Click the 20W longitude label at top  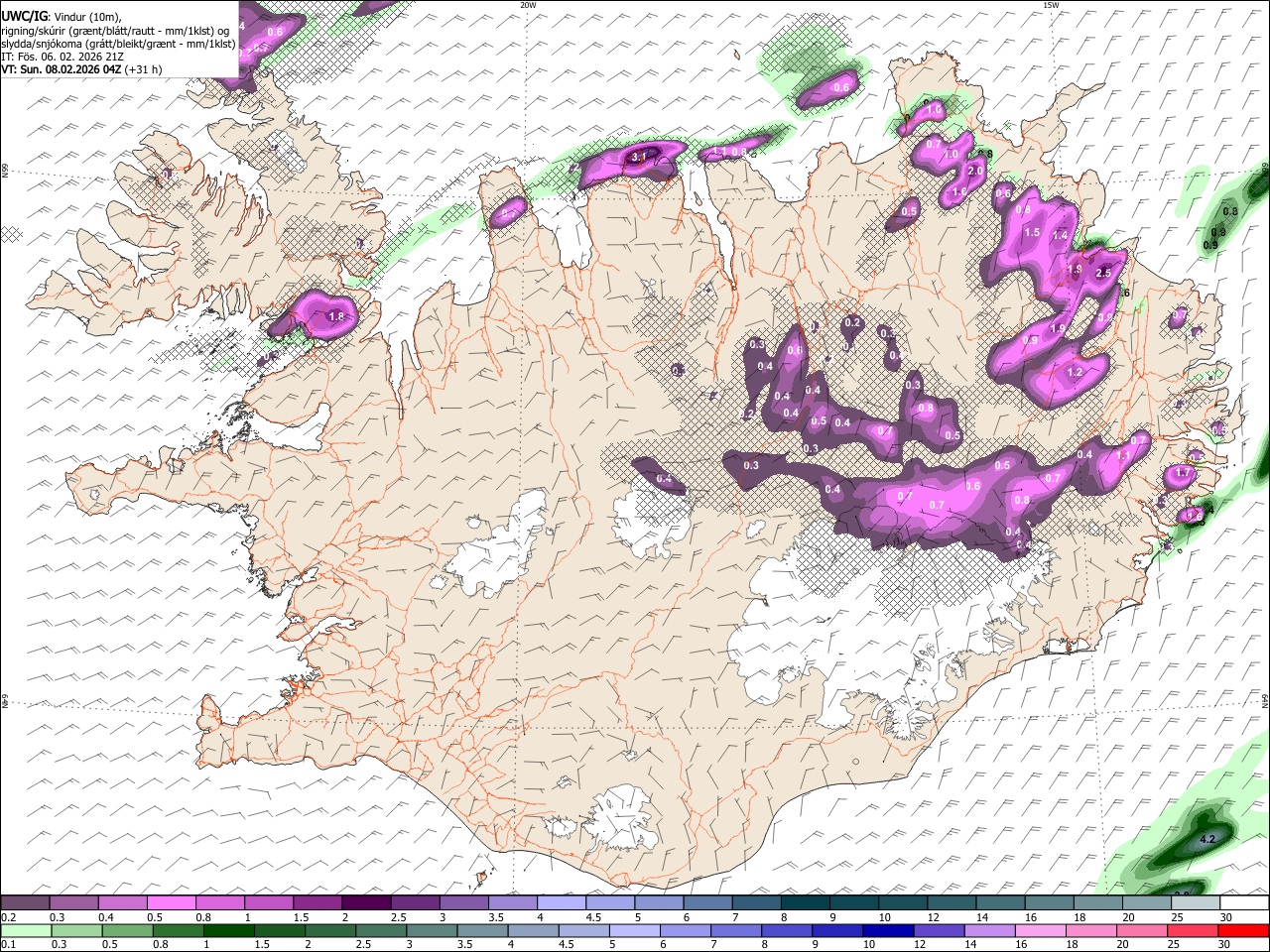click(528, 5)
